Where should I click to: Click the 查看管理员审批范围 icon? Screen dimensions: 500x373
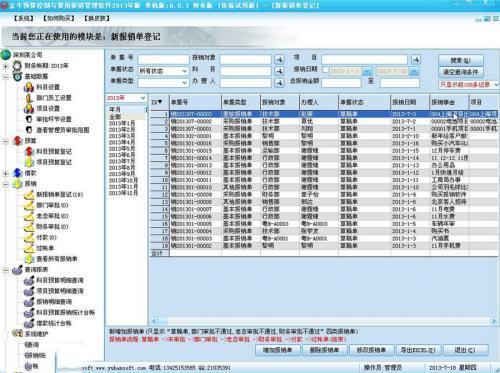tap(29, 130)
